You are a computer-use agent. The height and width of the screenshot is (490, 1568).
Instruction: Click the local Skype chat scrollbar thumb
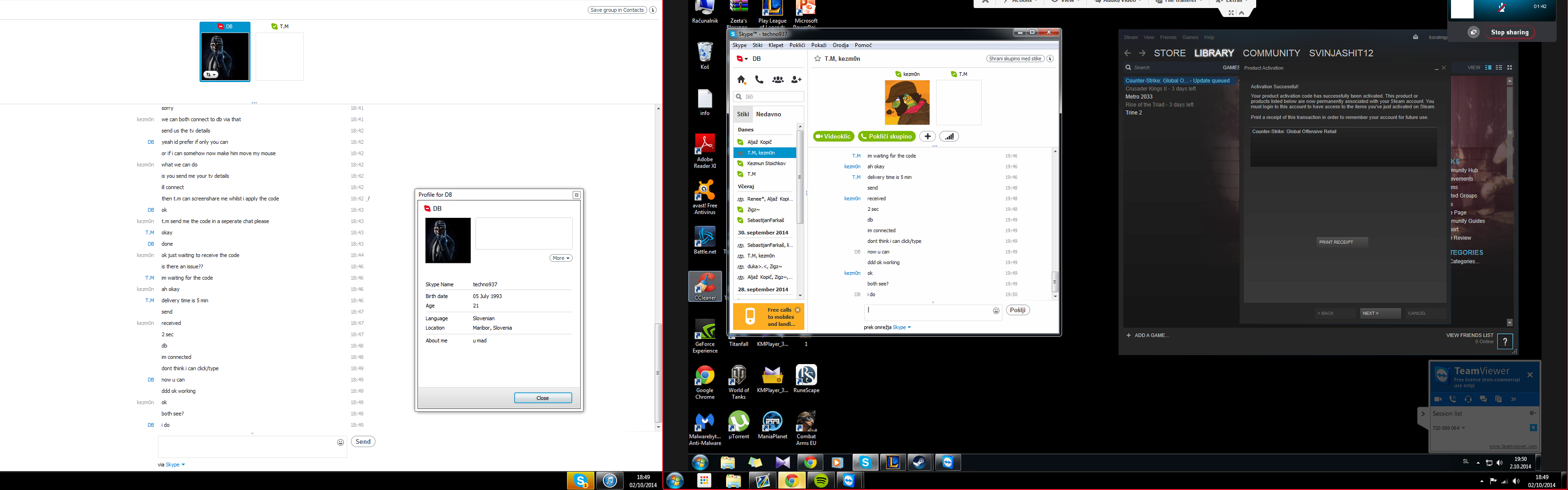click(x=658, y=373)
